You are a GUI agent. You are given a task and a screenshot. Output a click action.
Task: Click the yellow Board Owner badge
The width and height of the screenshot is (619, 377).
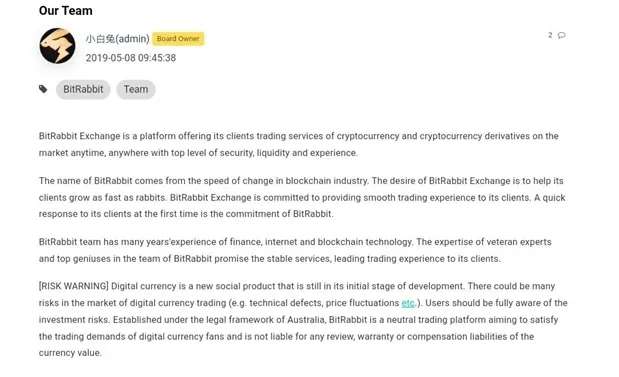point(178,39)
